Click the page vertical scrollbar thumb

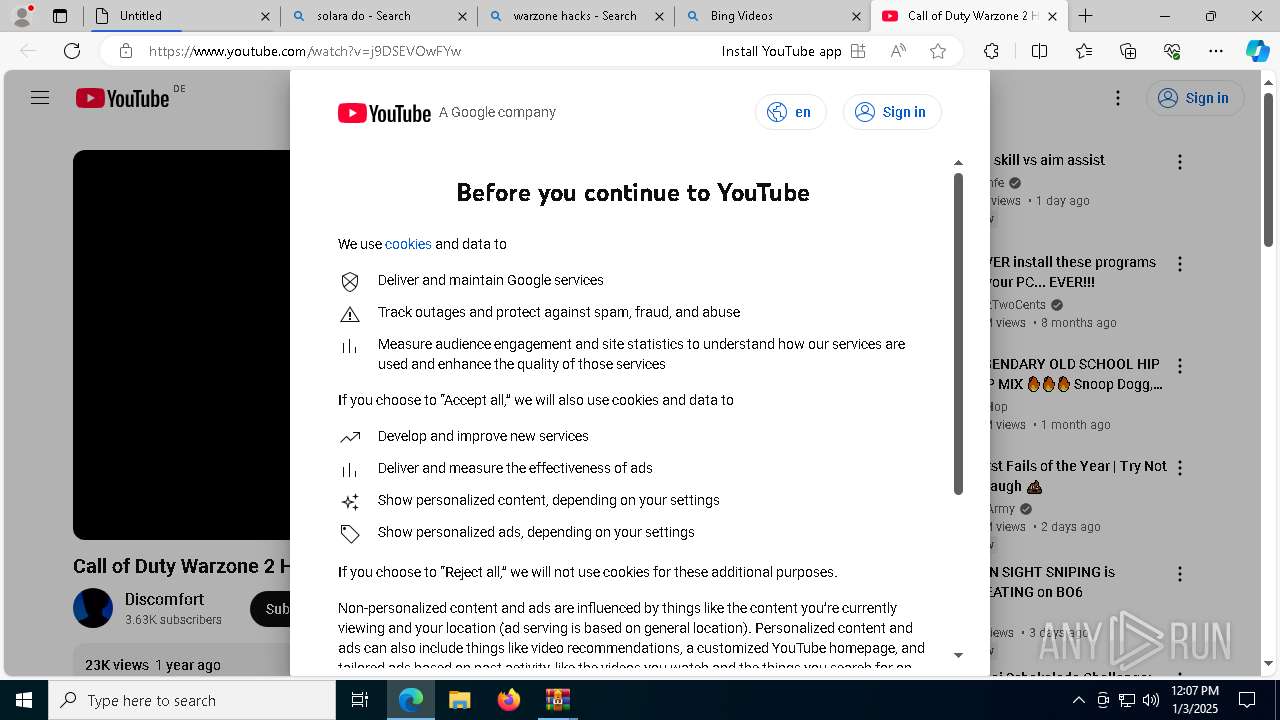coord(1268,169)
